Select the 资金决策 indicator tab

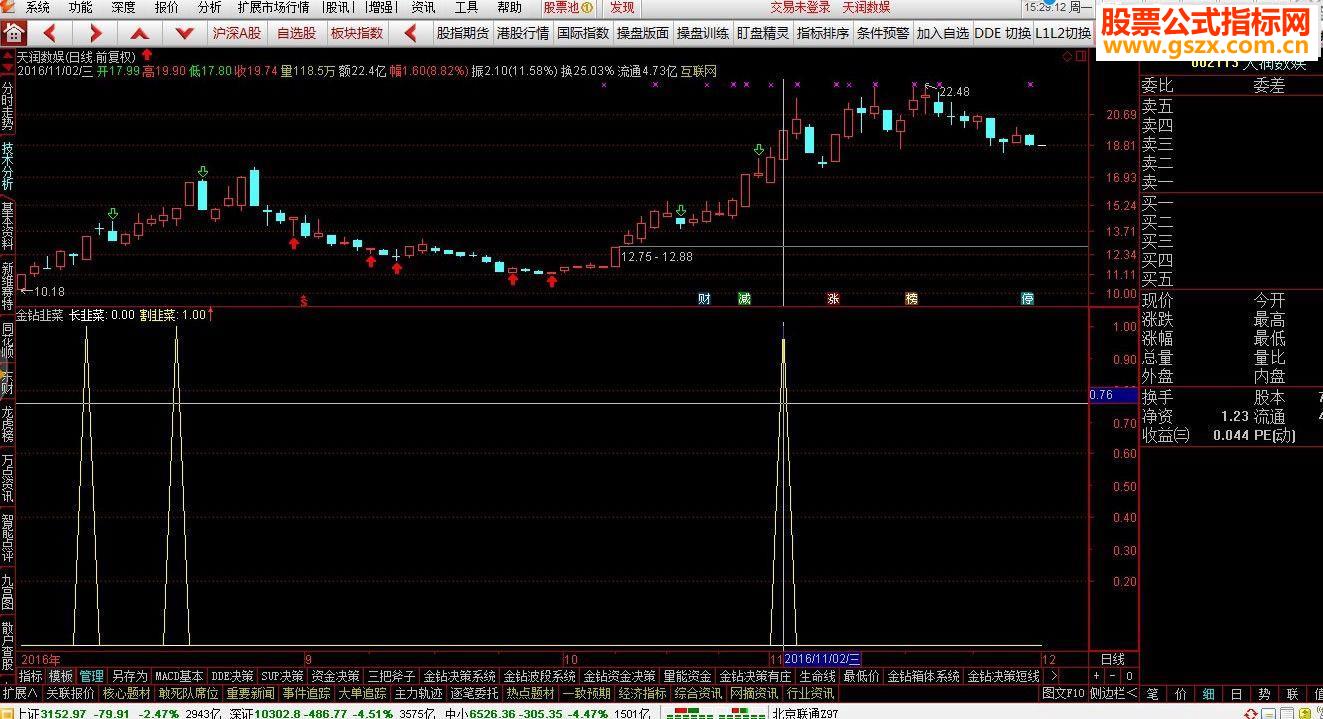(x=335, y=676)
